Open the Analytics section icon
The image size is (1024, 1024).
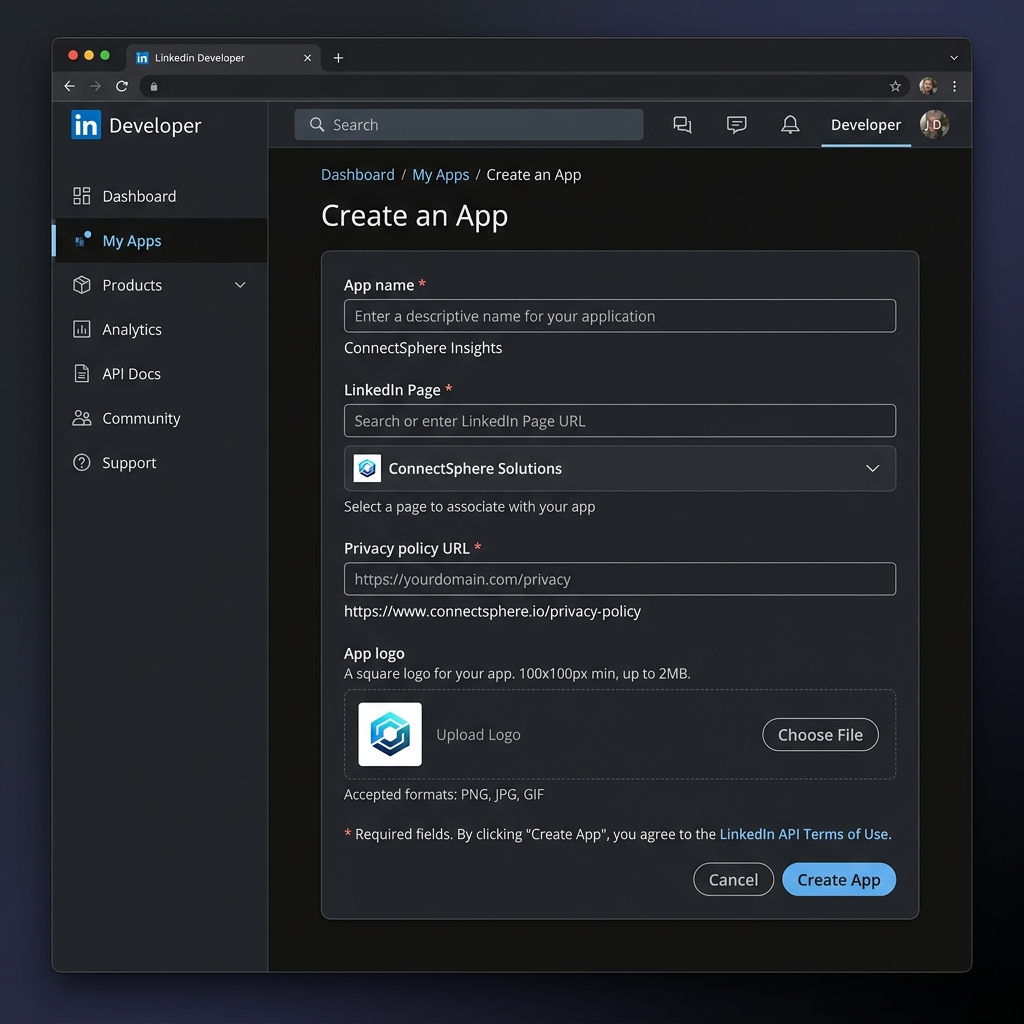coord(82,329)
